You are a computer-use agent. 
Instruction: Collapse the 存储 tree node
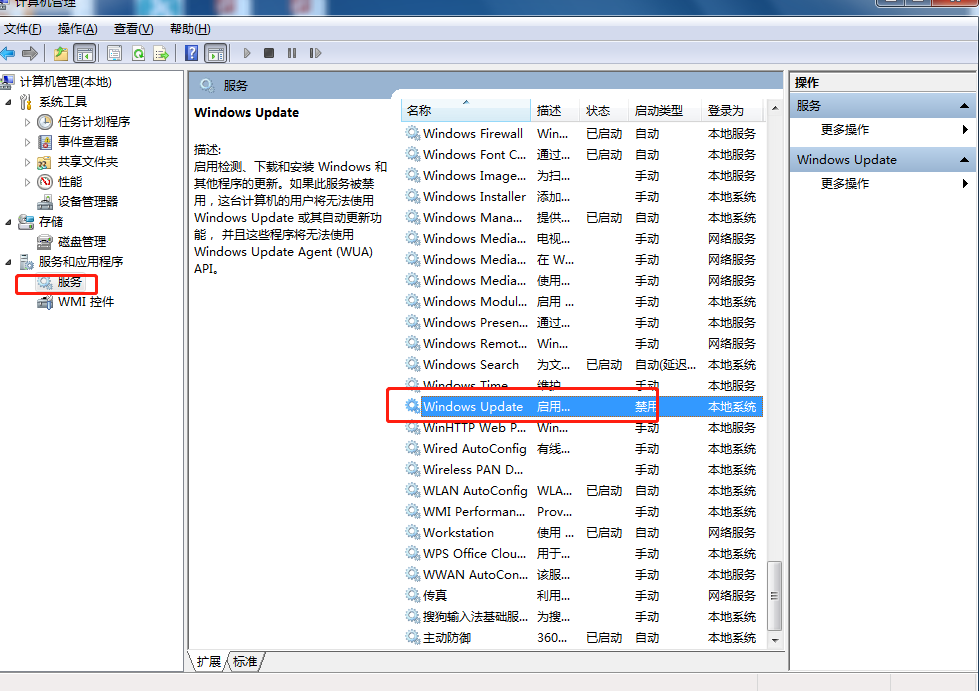point(8,222)
